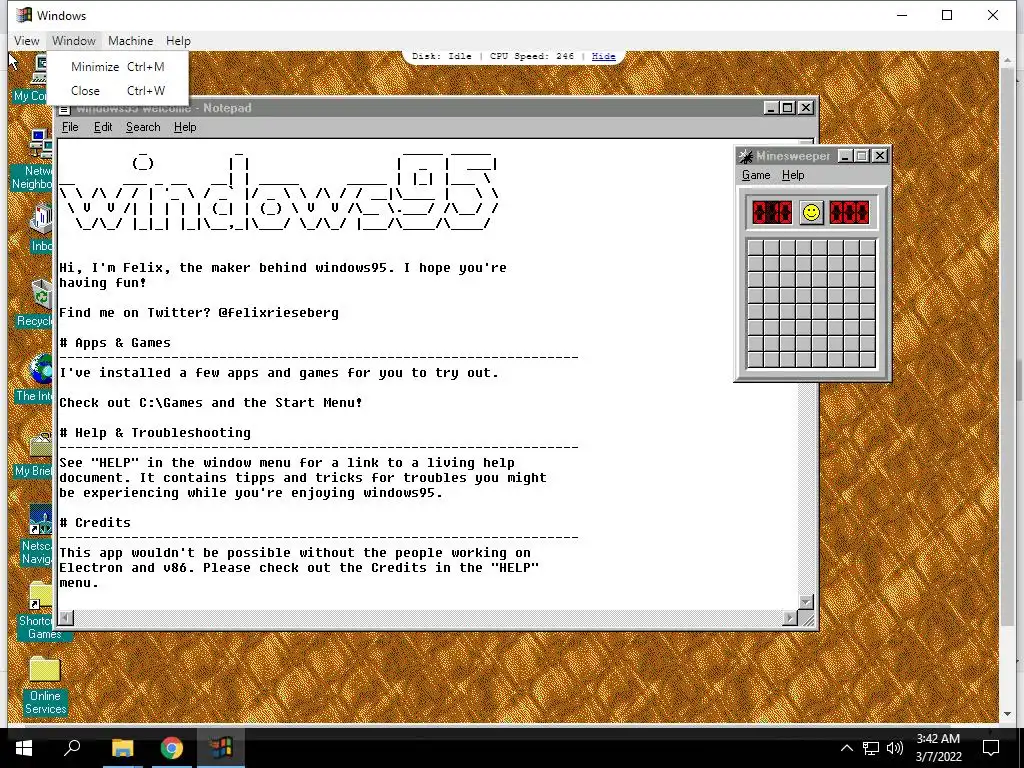Click outer window scrollbar up arrow
The width and height of the screenshot is (1024, 768).
coord(1007,59)
